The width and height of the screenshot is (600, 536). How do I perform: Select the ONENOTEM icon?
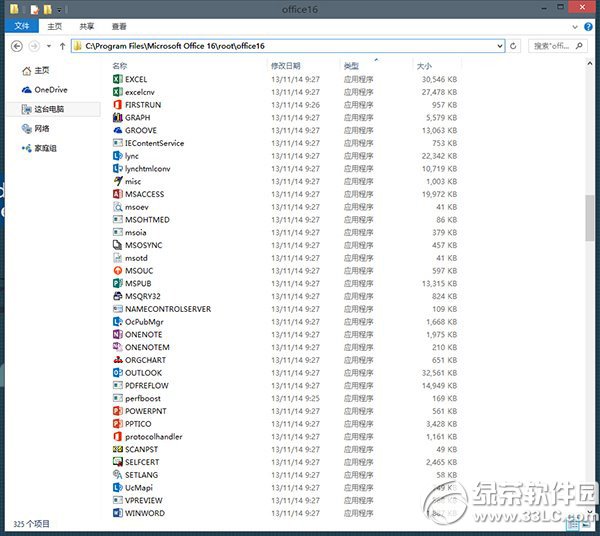click(117, 347)
